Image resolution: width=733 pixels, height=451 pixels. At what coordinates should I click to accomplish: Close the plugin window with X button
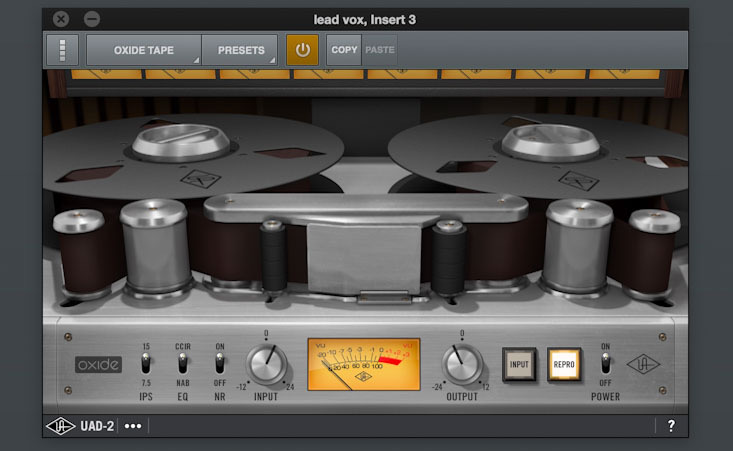pyautogui.click(x=61, y=19)
